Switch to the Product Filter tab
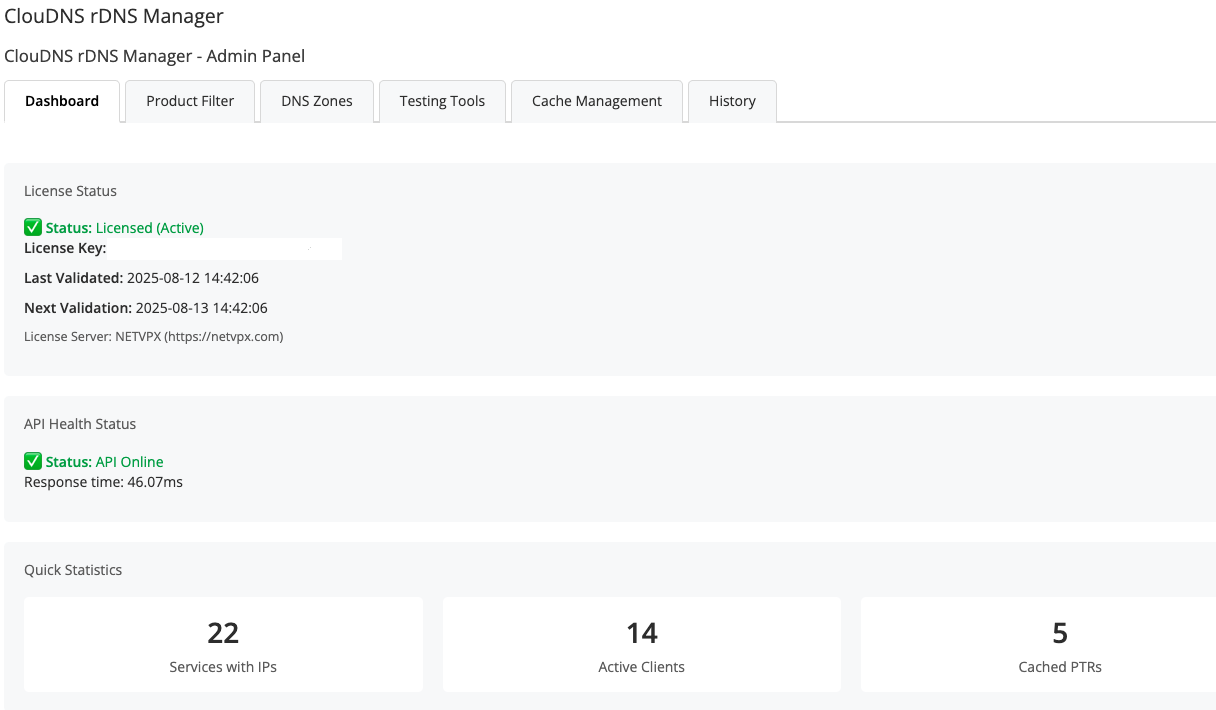The image size is (1216, 710). pos(190,101)
